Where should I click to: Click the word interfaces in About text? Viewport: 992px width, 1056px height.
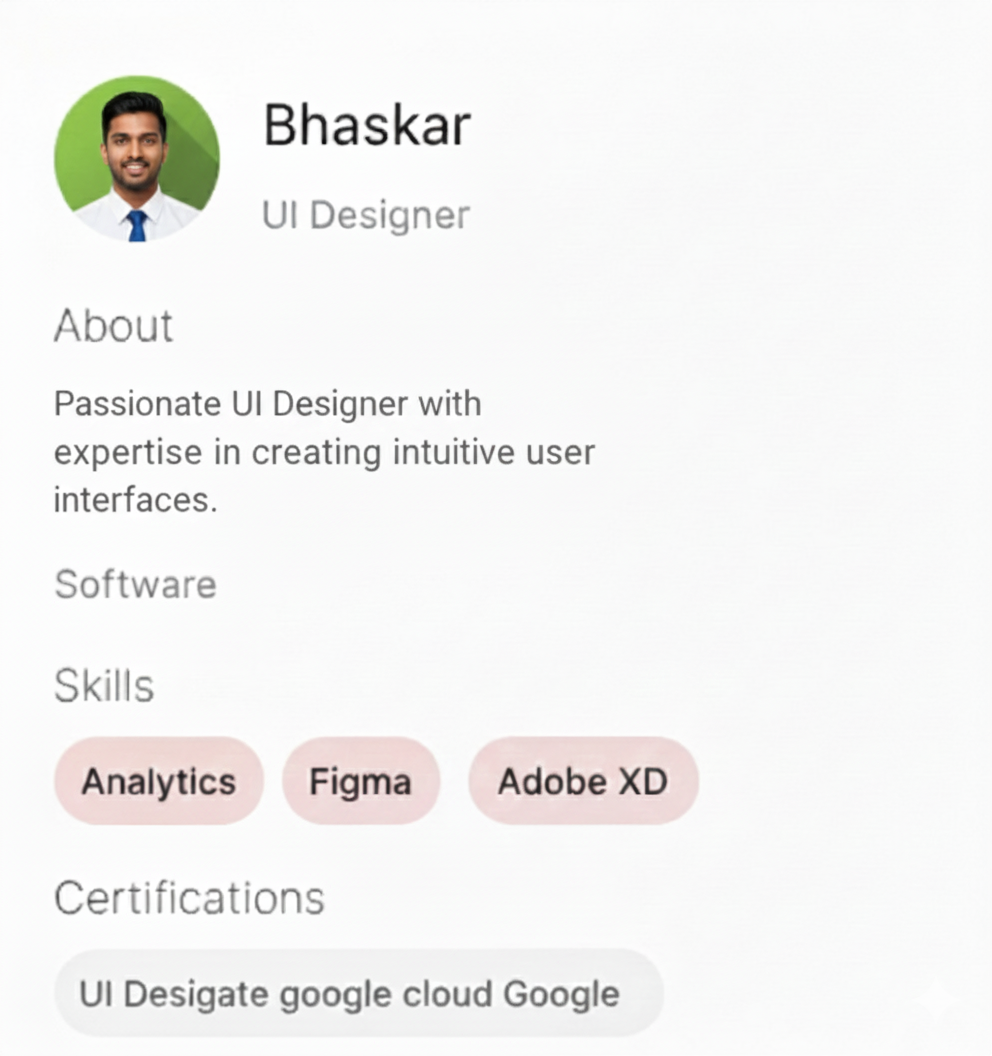(x=135, y=499)
